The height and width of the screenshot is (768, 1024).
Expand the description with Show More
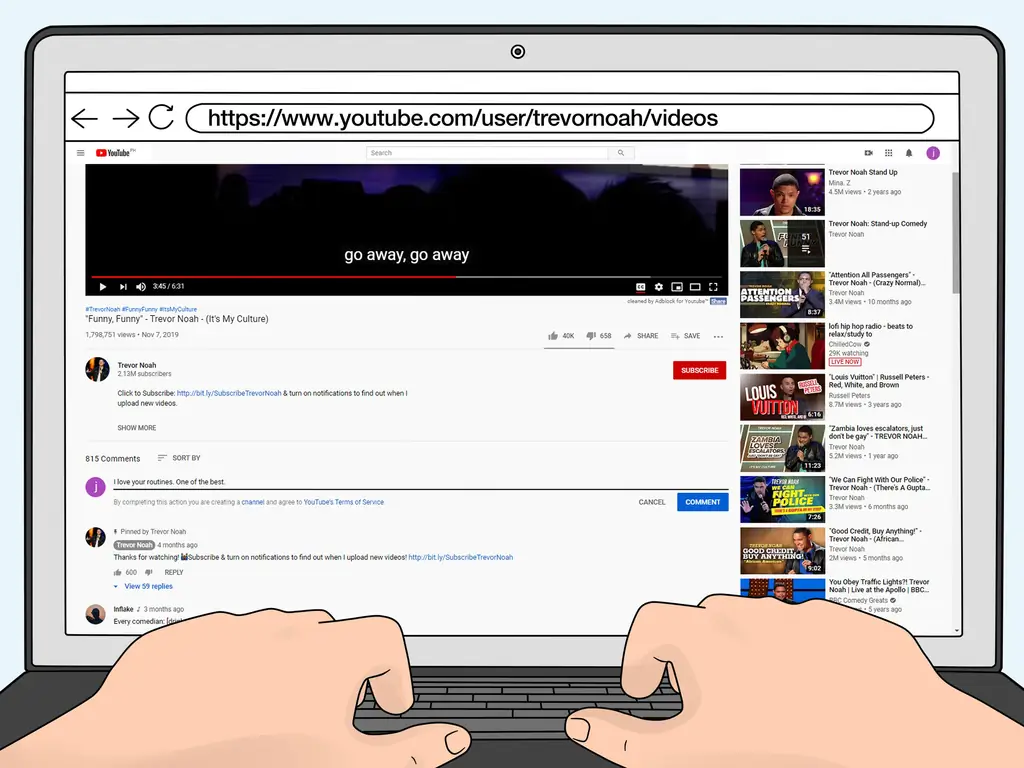136,428
